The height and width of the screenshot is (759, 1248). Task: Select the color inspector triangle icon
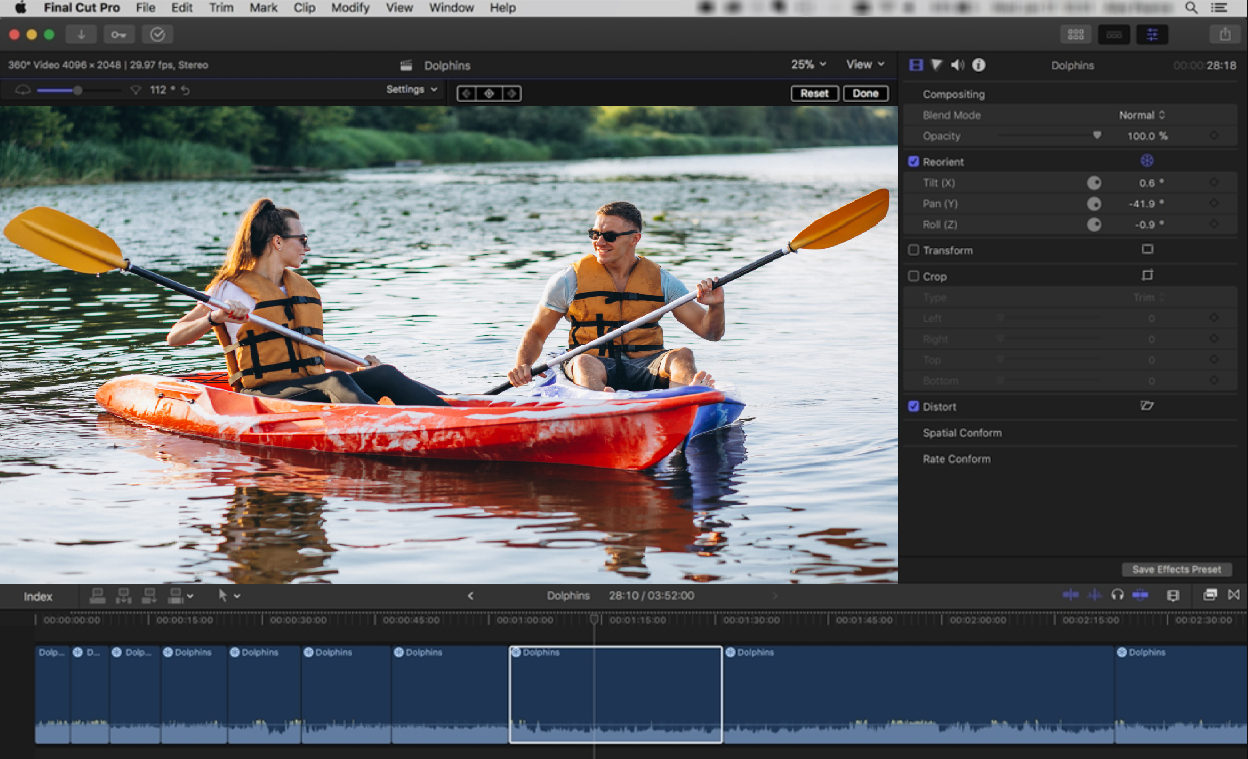[937, 65]
